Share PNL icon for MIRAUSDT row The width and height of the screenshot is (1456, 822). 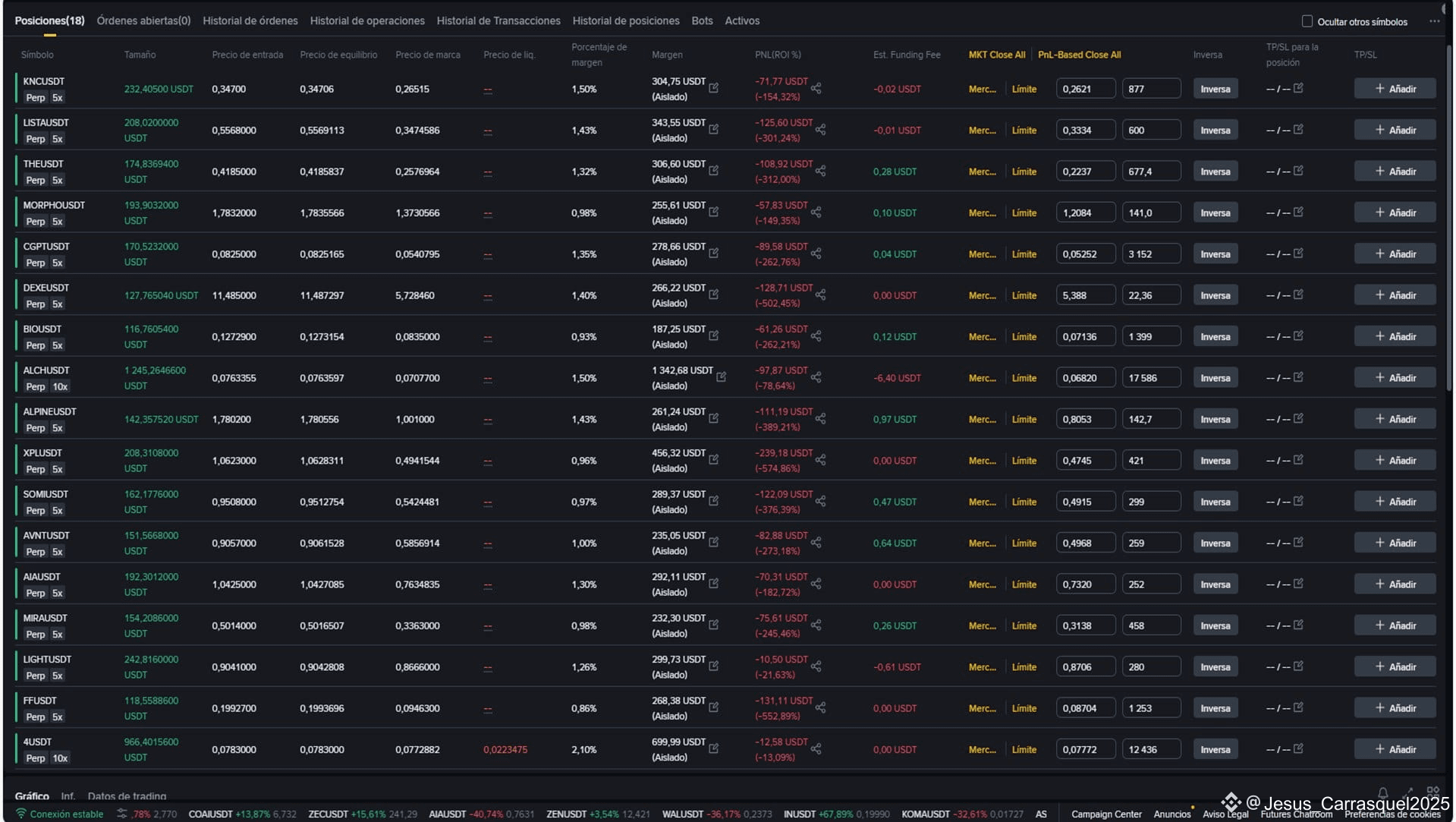coord(816,625)
